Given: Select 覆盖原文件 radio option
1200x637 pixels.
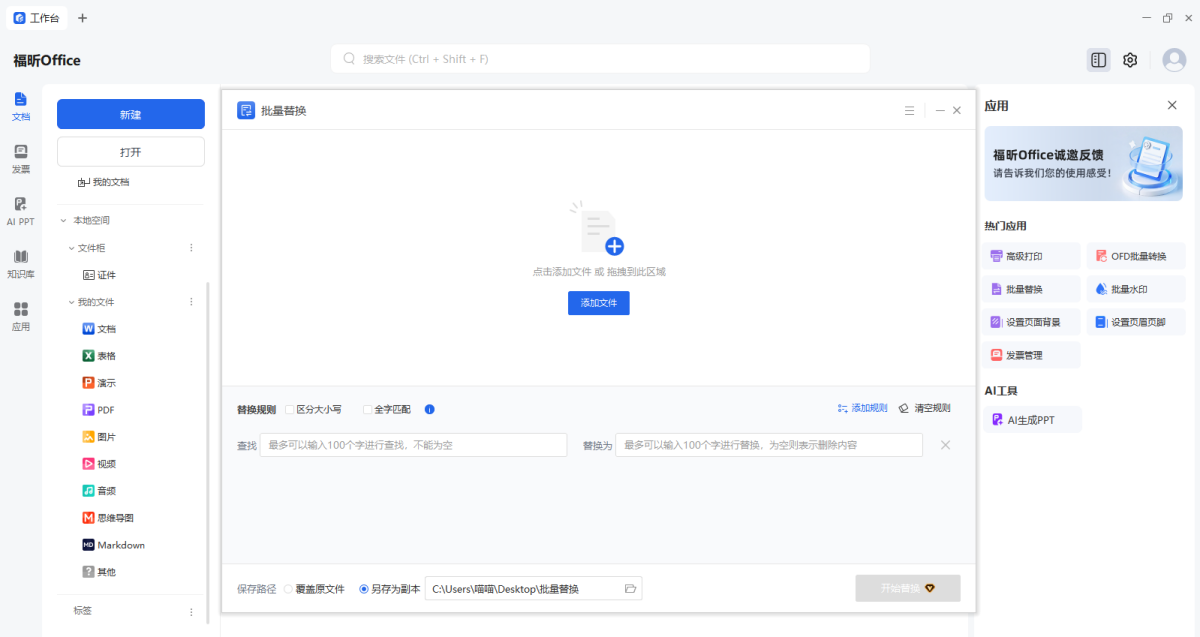Looking at the screenshot, I should coord(289,589).
